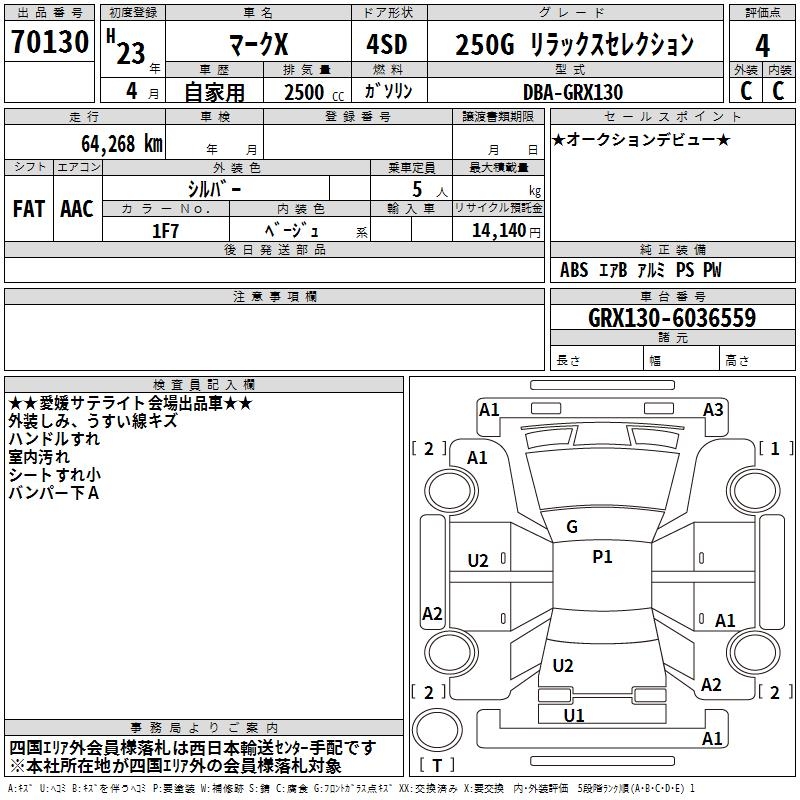Viewport: 800px width, 800px height.
Task: Click the U1 rear bumper marker
Action: pos(573,715)
